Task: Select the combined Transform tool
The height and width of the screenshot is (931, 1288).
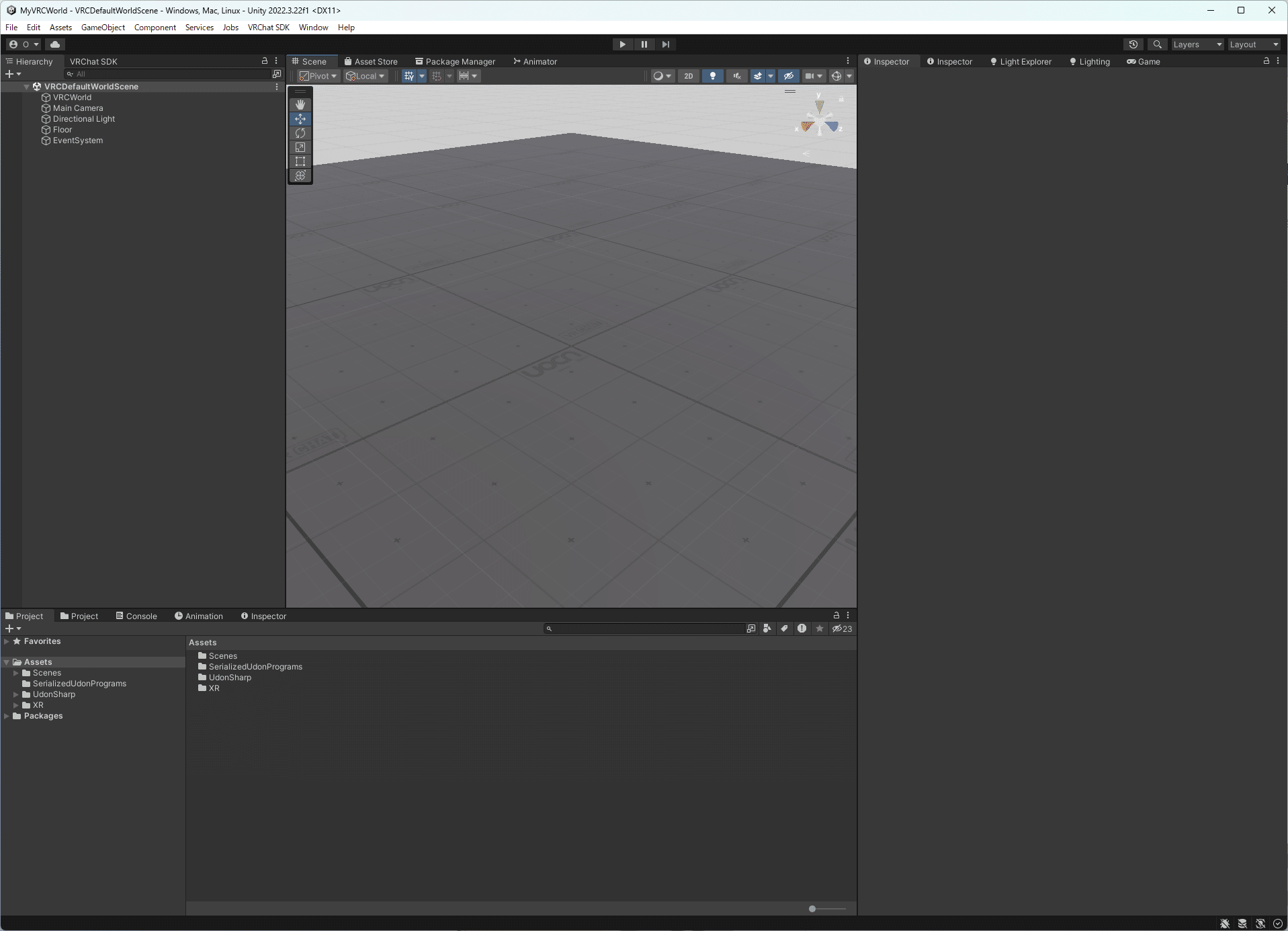Action: (300, 175)
